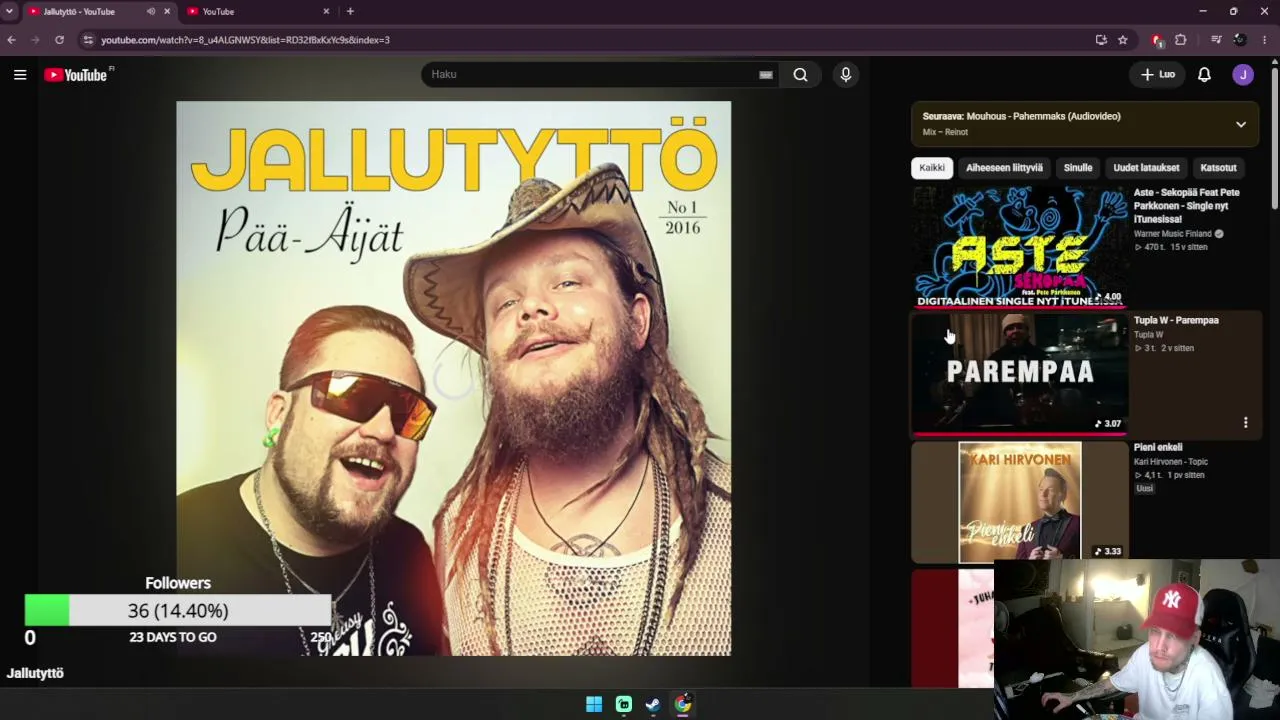Reload the current page
Screen dimensions: 1280x720
[59, 40]
